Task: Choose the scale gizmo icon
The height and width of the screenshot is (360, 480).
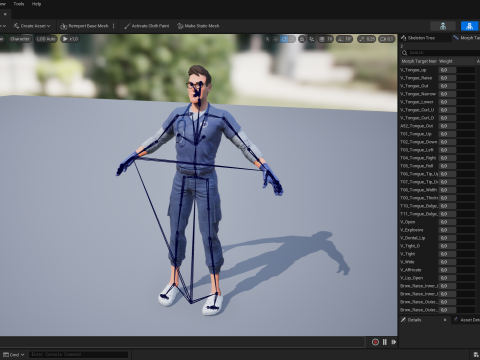Action: click(x=292, y=39)
